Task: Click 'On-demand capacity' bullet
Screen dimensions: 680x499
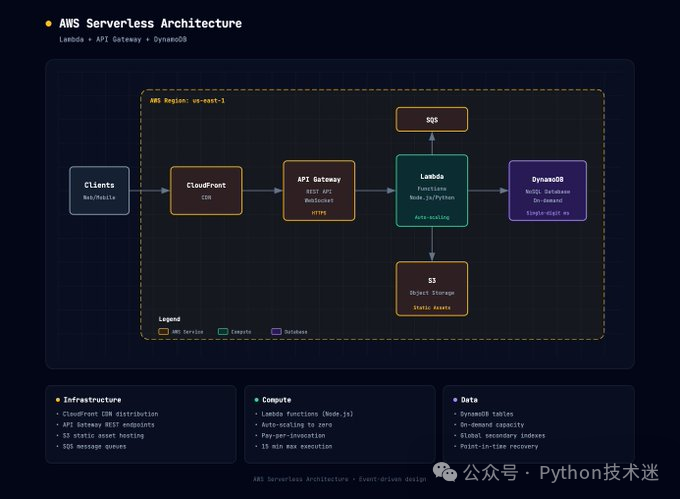Action: pyautogui.click(x=492, y=425)
